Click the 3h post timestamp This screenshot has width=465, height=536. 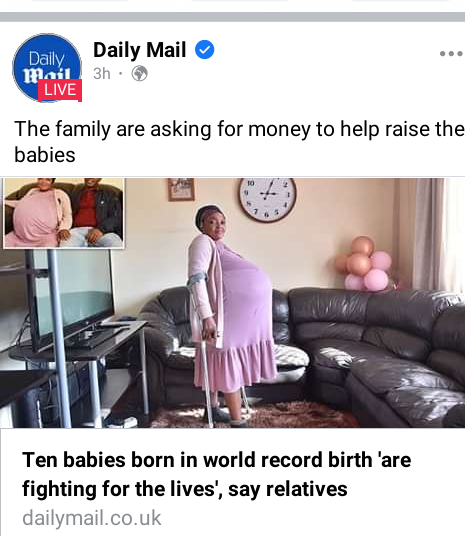102,73
